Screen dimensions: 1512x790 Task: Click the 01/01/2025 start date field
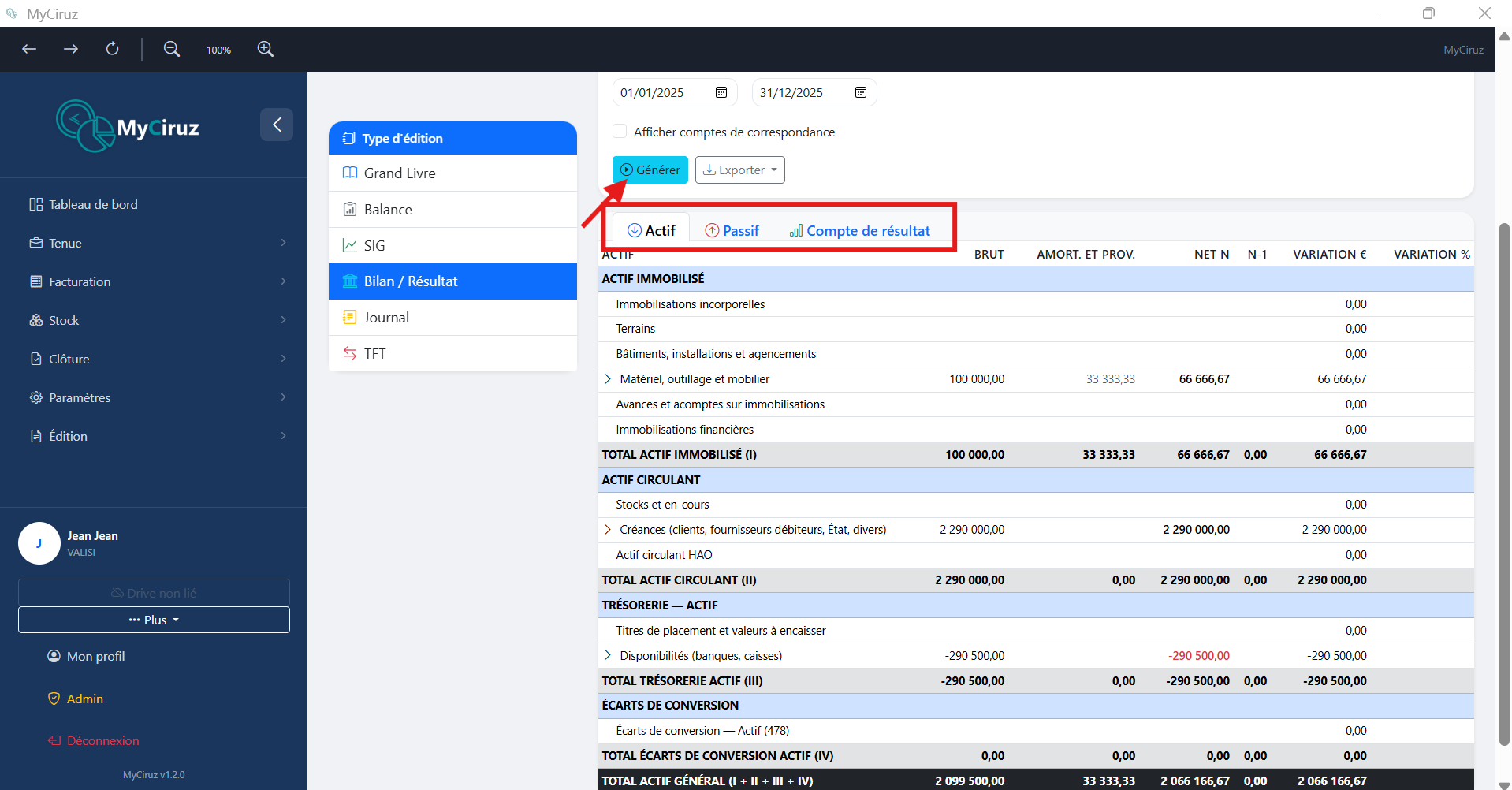pos(675,92)
